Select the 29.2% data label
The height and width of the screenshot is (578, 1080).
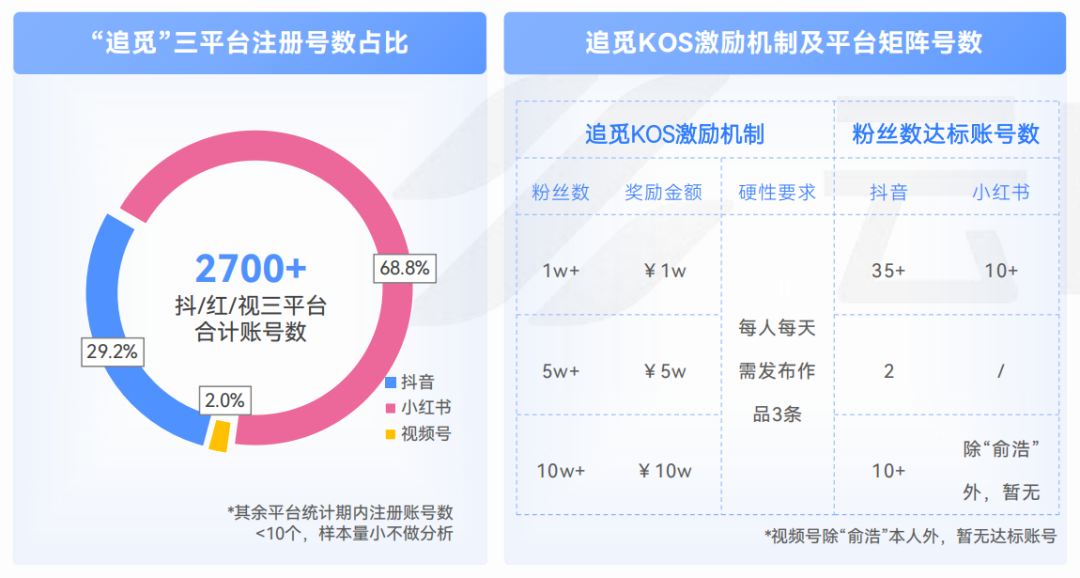point(112,351)
